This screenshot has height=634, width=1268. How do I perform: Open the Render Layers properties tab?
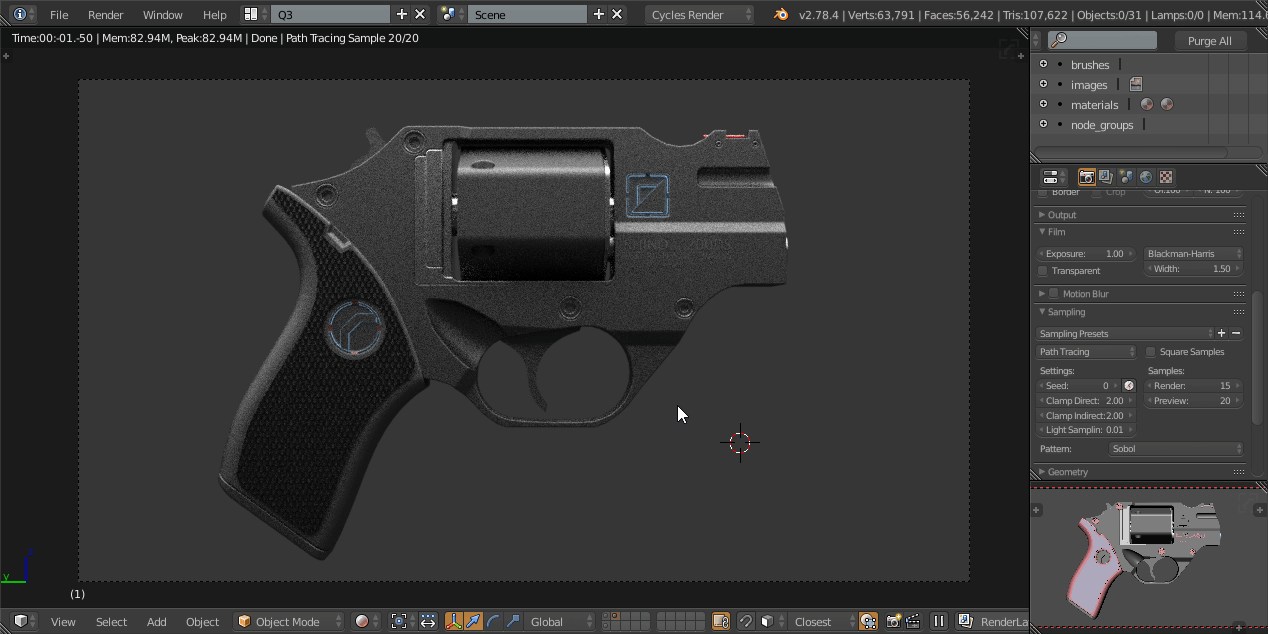click(1106, 177)
